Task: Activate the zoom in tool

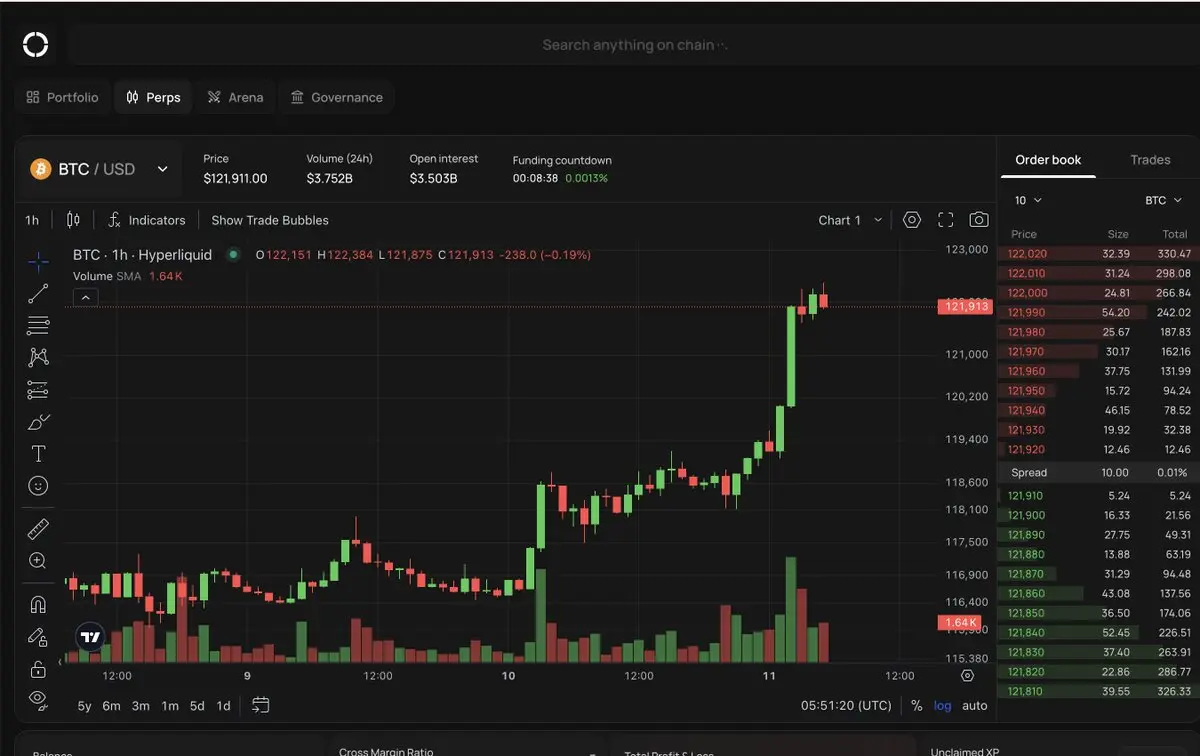Action: 38,561
